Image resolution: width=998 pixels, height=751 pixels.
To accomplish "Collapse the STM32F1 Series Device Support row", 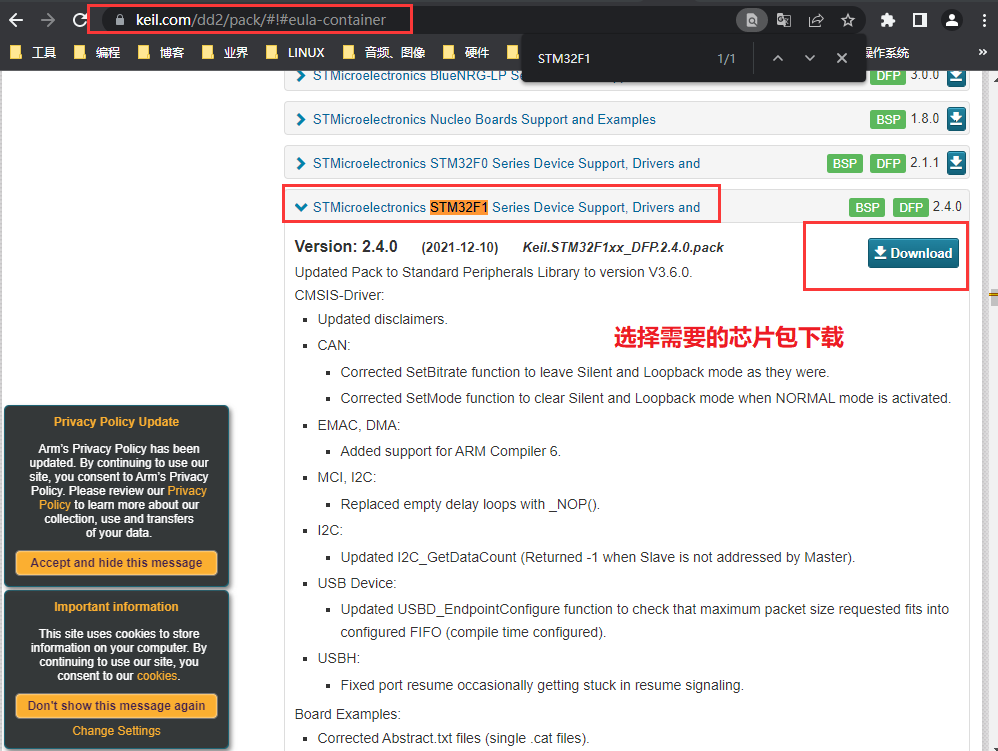I will pyautogui.click(x=301, y=207).
